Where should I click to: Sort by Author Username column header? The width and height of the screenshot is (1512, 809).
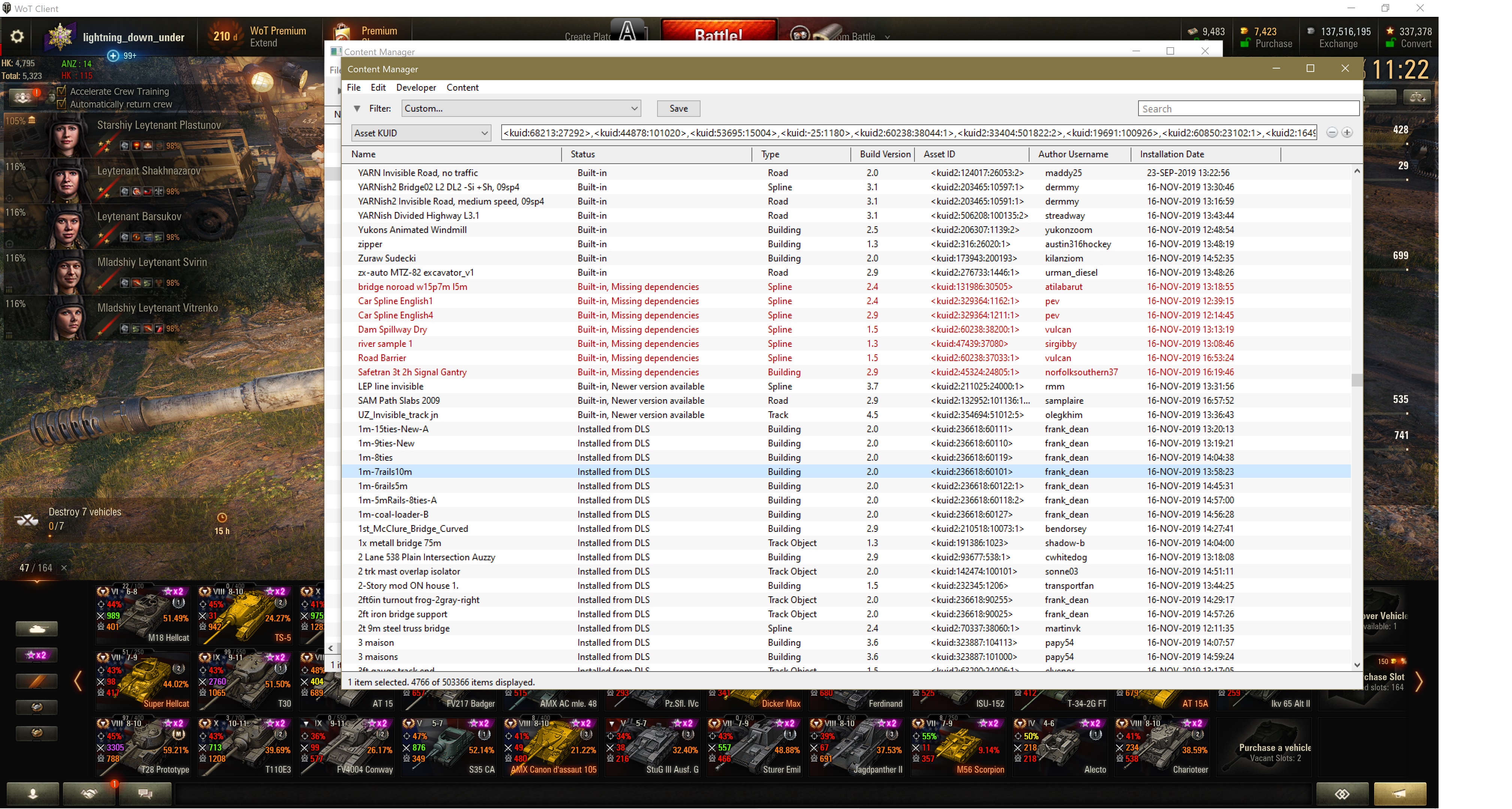pos(1080,154)
